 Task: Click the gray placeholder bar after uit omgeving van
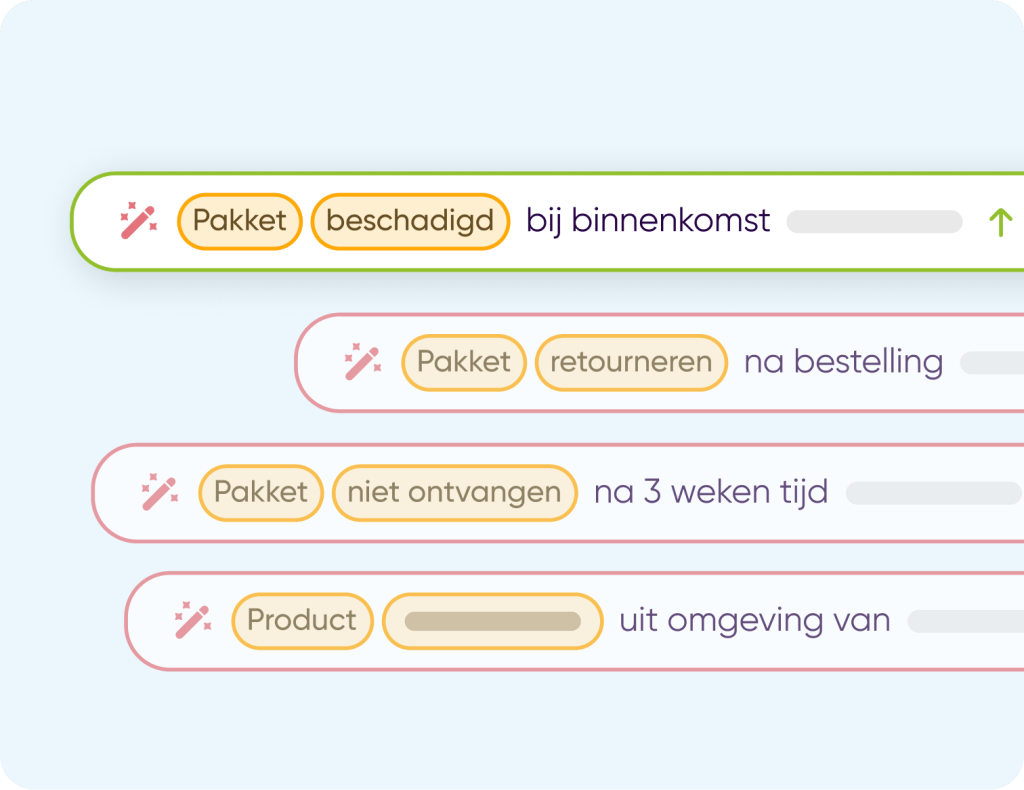point(965,621)
